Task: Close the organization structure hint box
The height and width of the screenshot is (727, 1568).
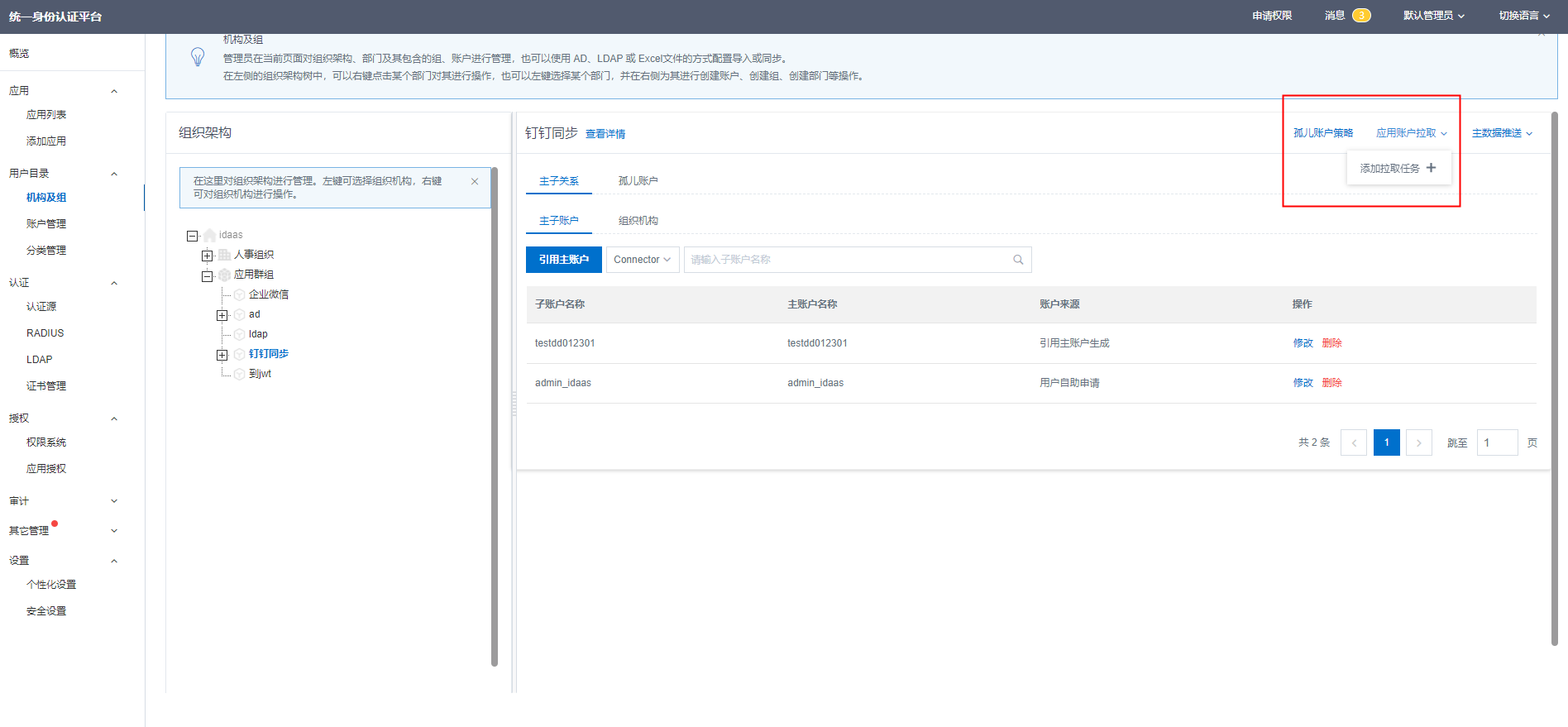Action: (475, 182)
